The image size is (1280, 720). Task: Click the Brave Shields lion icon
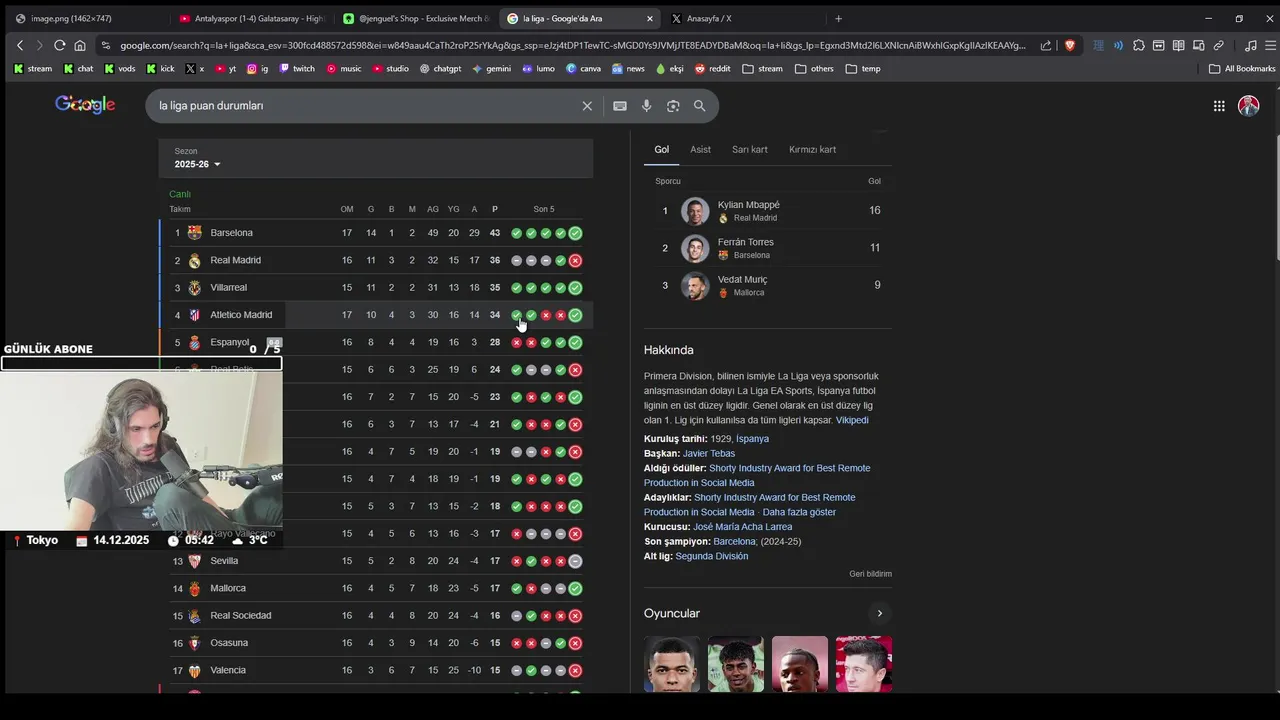(x=1070, y=45)
